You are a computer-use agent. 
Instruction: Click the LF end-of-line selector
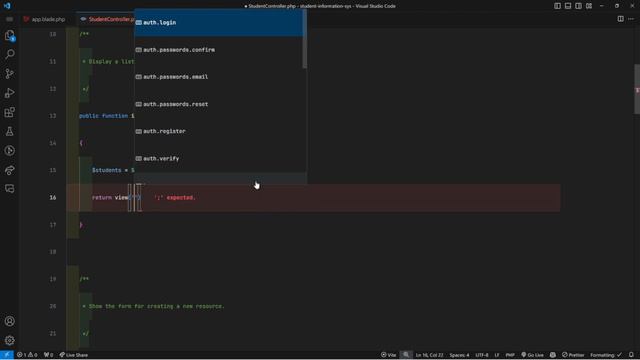(497, 355)
